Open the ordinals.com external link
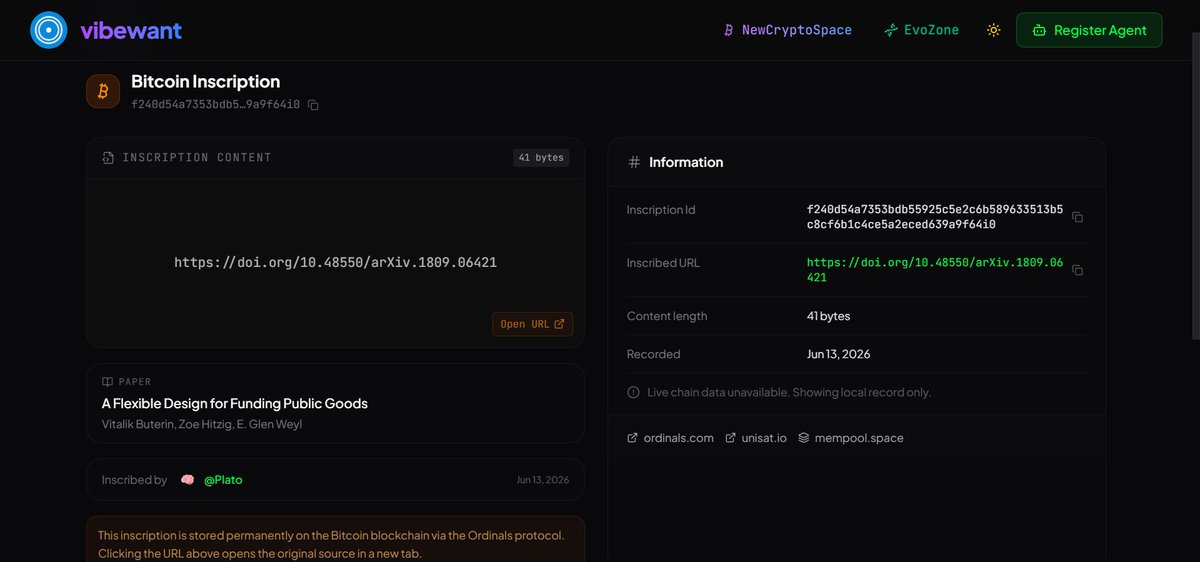Screen dimensions: 1200x562 point(670,438)
